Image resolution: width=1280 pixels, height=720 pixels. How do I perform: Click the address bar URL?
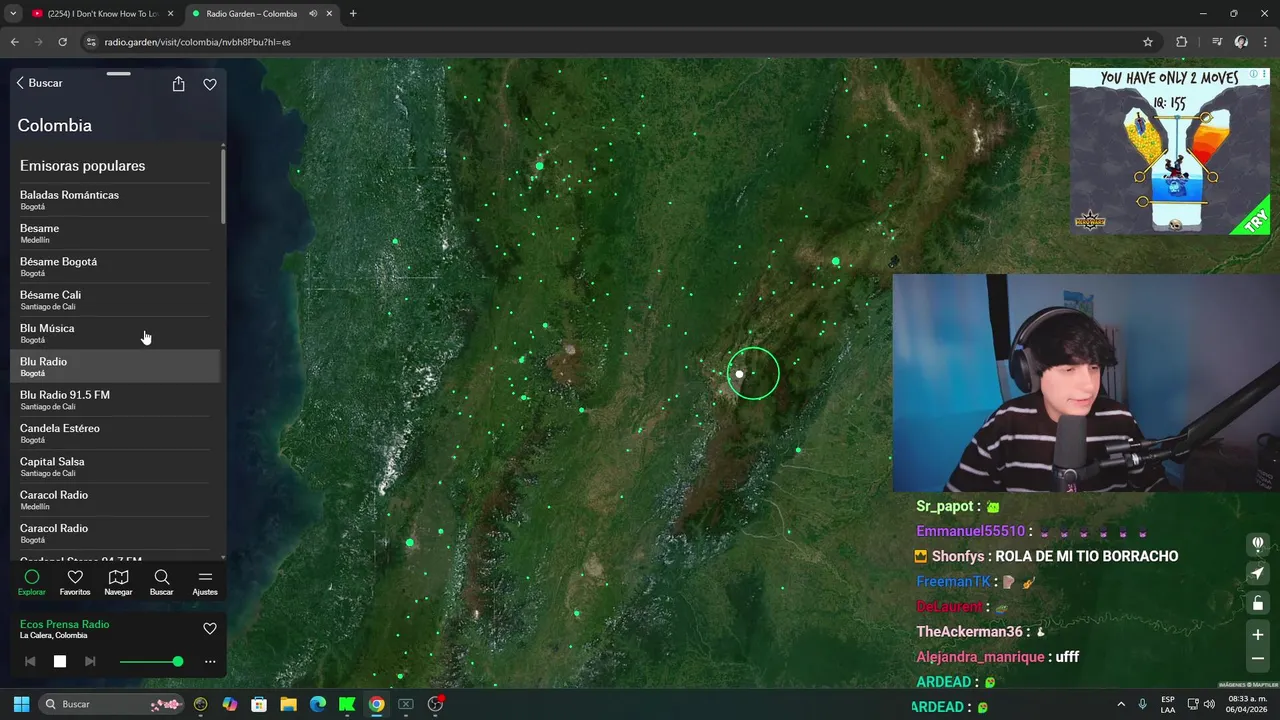tap(198, 42)
